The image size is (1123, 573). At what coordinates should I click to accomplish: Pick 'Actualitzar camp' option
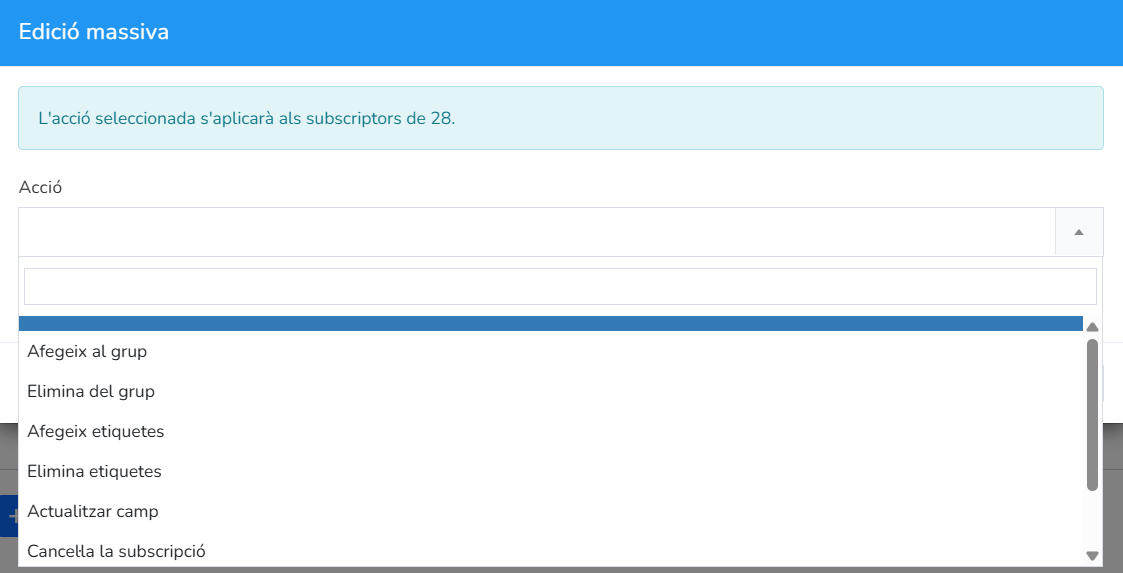click(551, 512)
